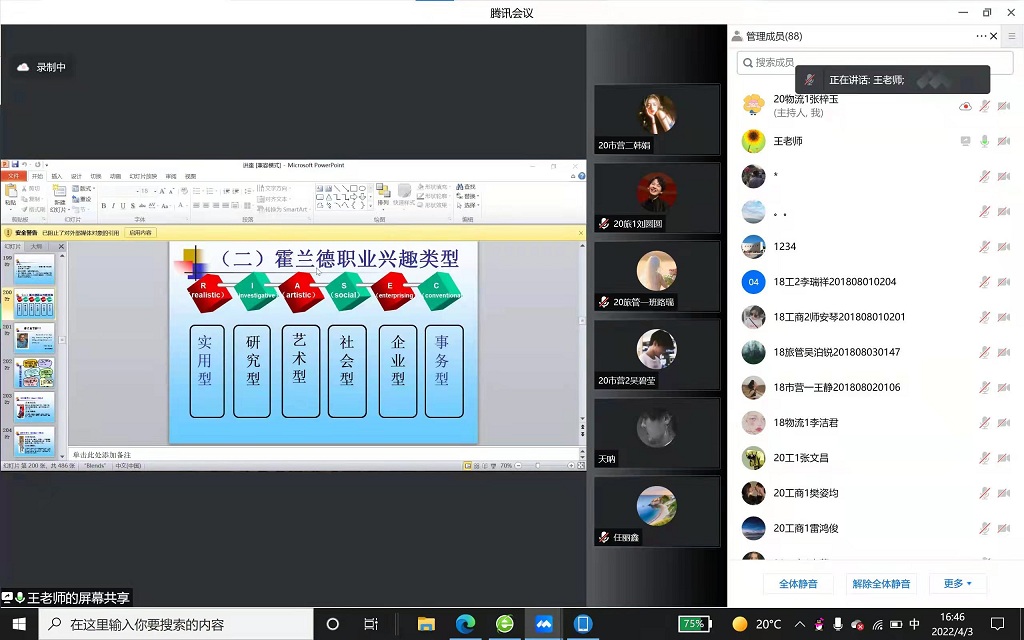The width and height of the screenshot is (1024, 640).
Task: Select member 18工2李瑞祥201808010204 in the list
Action: [x=834, y=282]
